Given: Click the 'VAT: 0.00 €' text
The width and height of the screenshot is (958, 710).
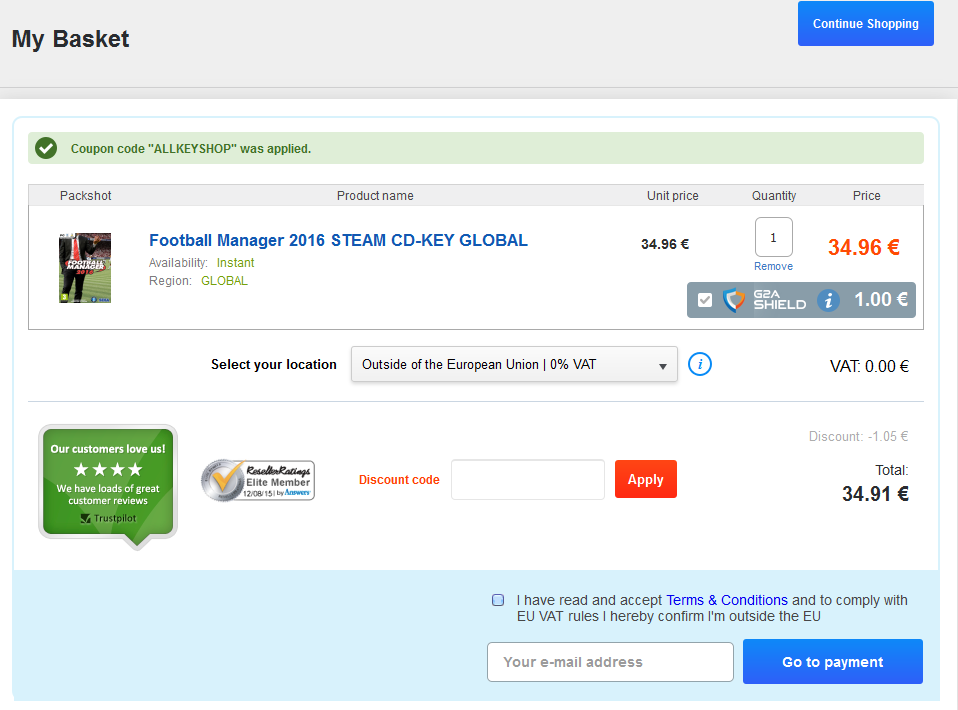Looking at the screenshot, I should click(869, 366).
